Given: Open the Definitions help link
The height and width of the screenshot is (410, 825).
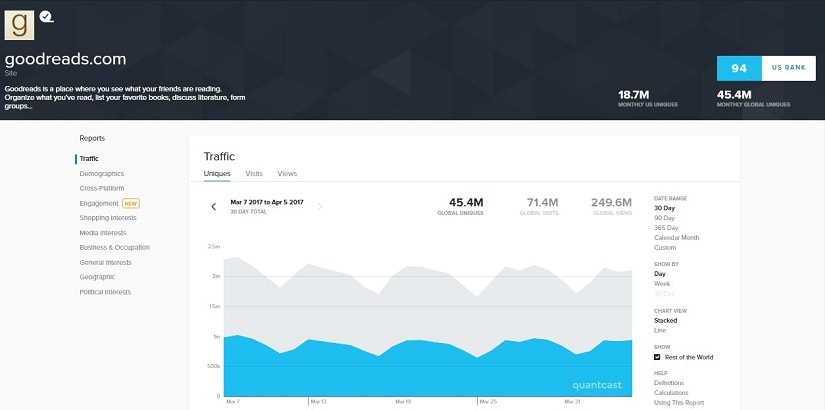Looking at the screenshot, I should (x=669, y=383).
